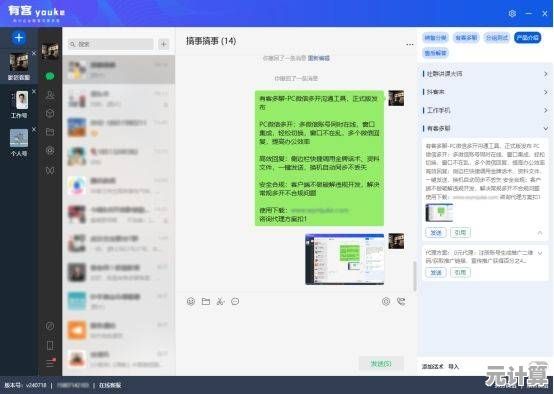Image resolution: width=554 pixels, height=394 pixels.
Task: Click the 有客 youke logo in title bar
Action: pyautogui.click(x=37, y=13)
